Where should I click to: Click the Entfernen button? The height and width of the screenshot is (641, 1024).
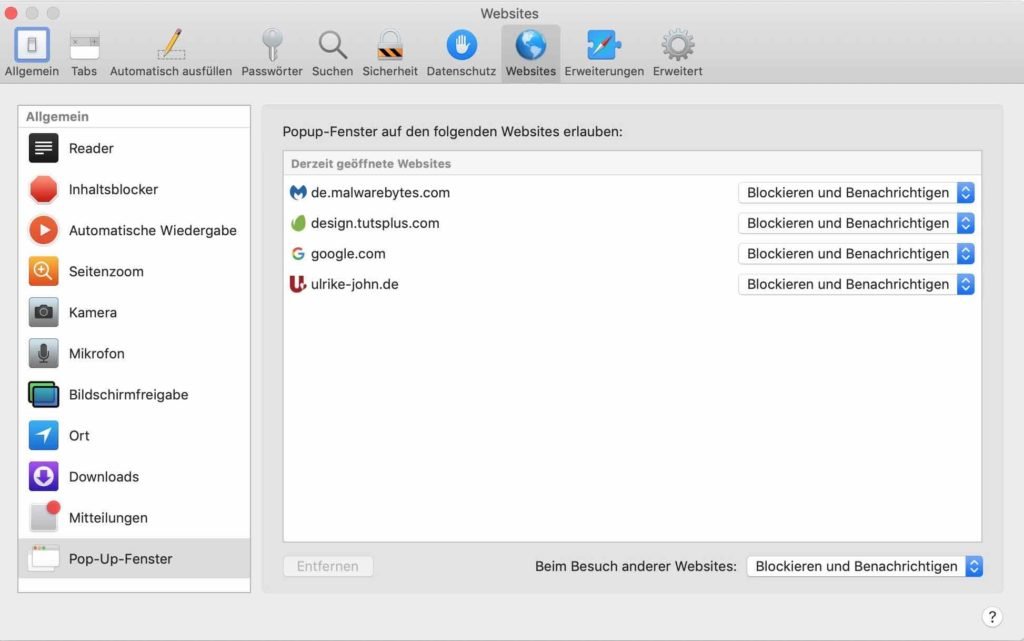pyautogui.click(x=328, y=566)
